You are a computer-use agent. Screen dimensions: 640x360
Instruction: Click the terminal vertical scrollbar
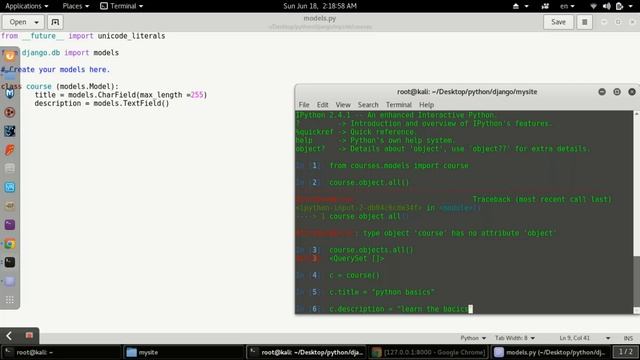636,281
